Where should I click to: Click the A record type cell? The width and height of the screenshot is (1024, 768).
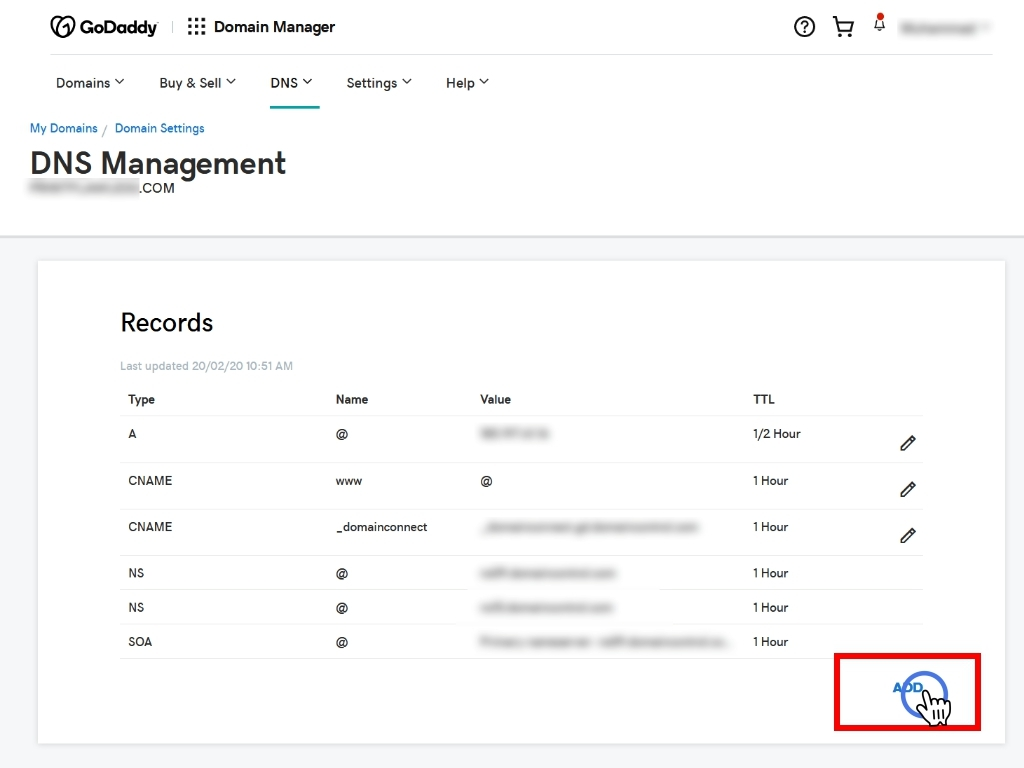click(x=132, y=434)
